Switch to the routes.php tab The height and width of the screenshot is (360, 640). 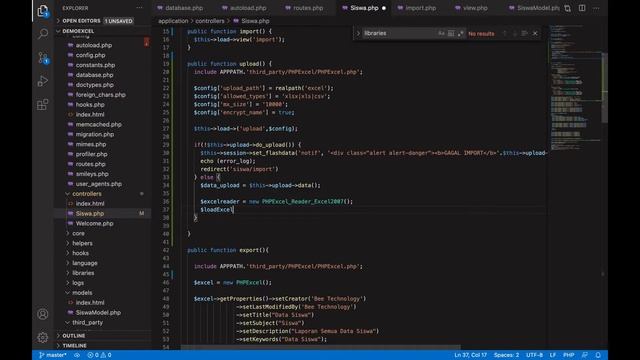pyautogui.click(x=304, y=8)
